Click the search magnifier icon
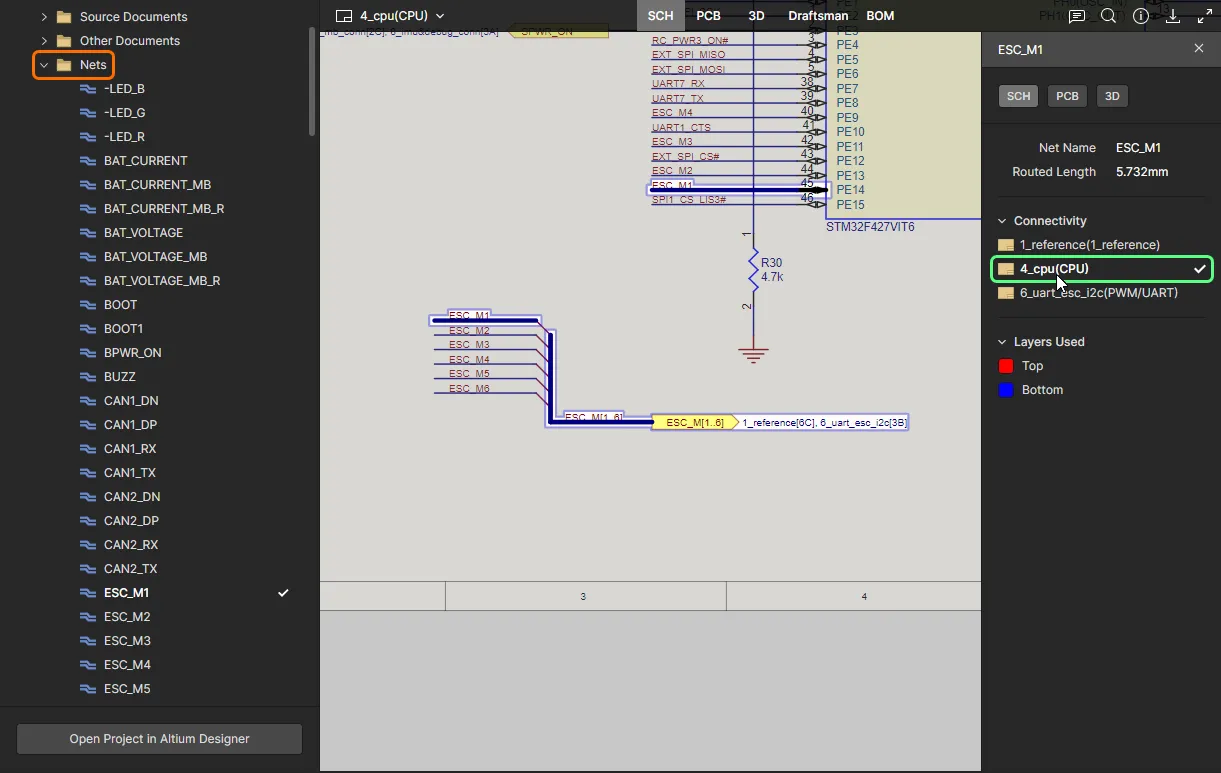The width and height of the screenshot is (1221, 773). [x=1108, y=16]
